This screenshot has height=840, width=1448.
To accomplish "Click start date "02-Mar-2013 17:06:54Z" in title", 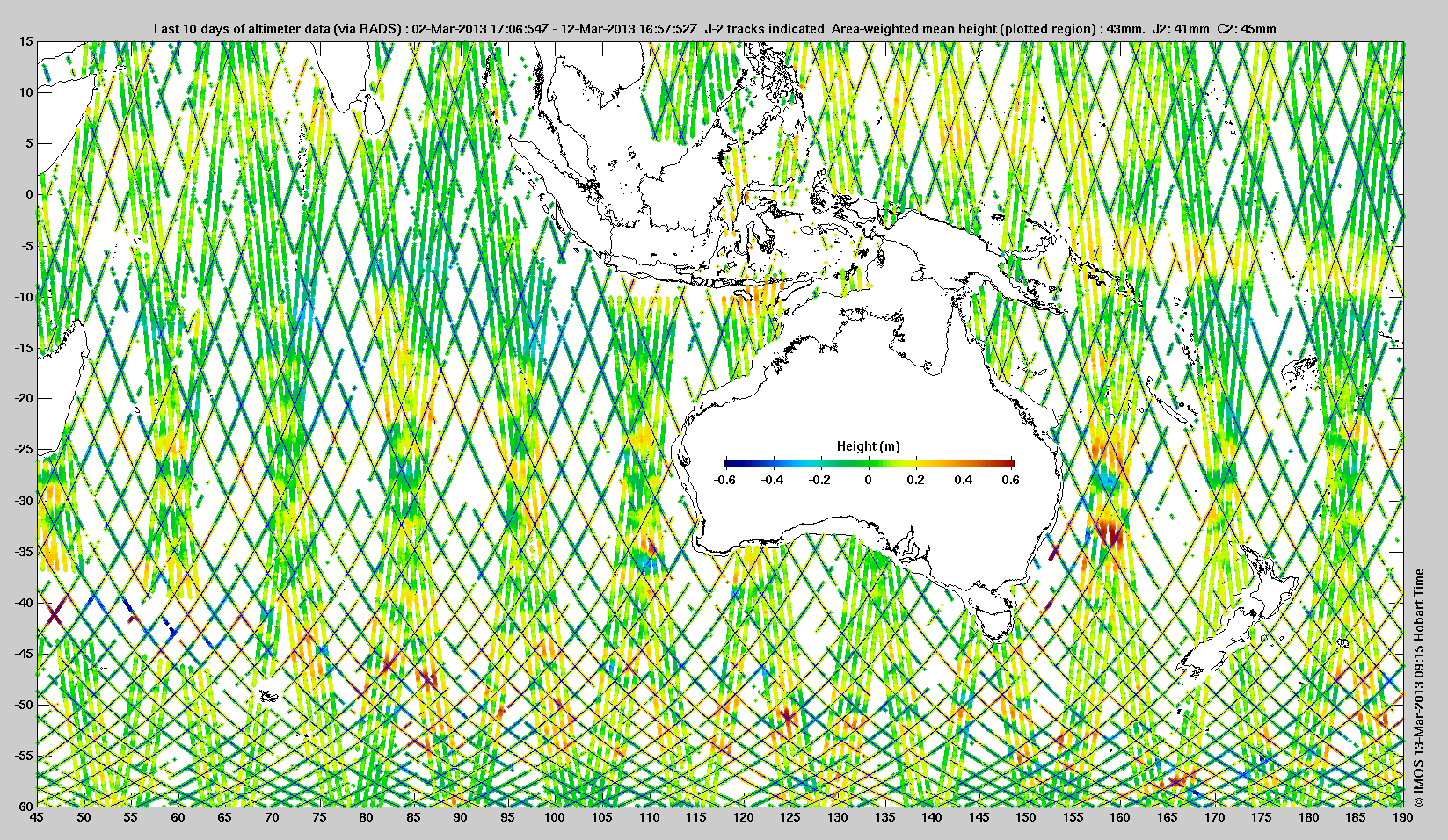I will [481, 29].
